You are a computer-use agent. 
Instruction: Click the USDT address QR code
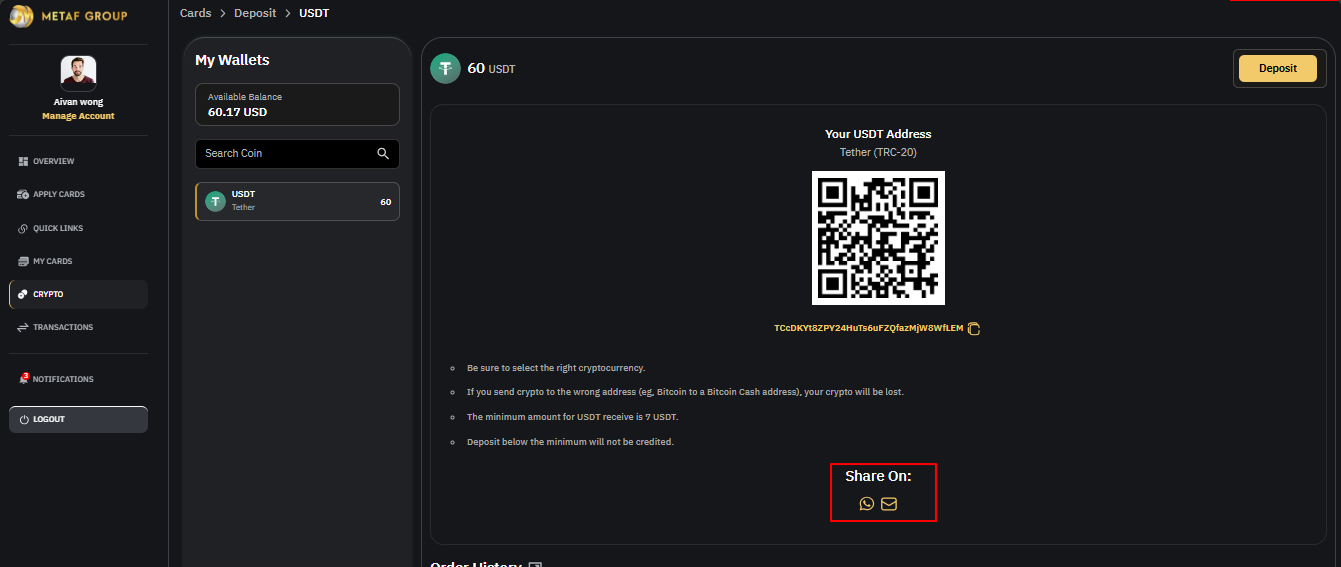[x=878, y=238]
